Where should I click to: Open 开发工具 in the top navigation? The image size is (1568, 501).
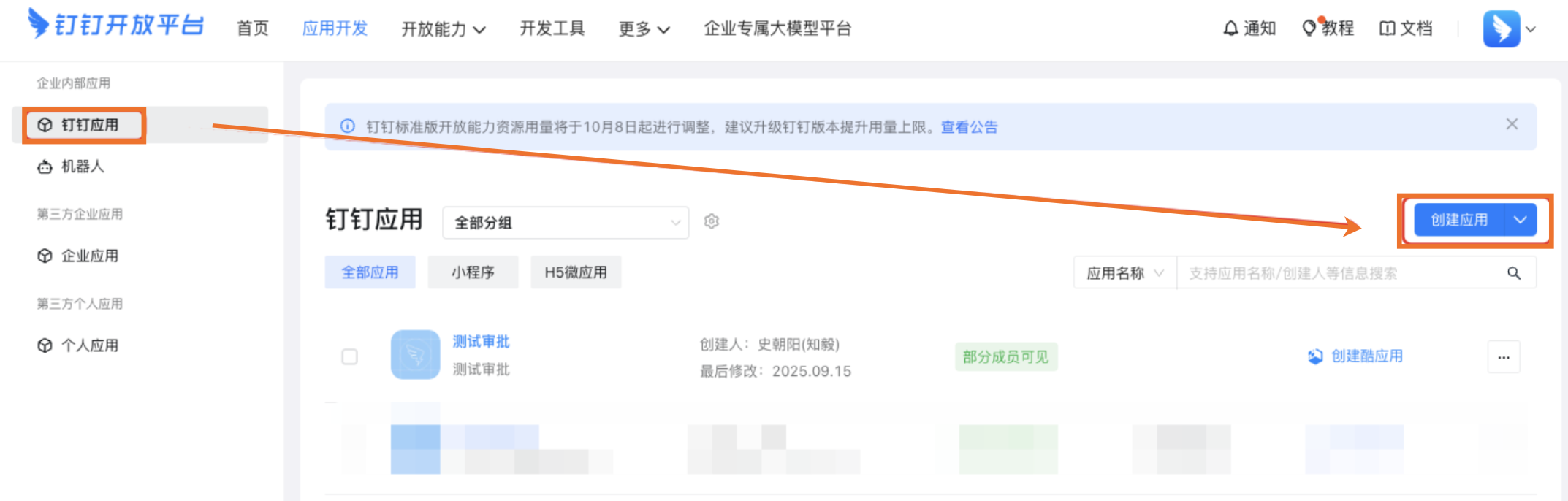point(552,28)
